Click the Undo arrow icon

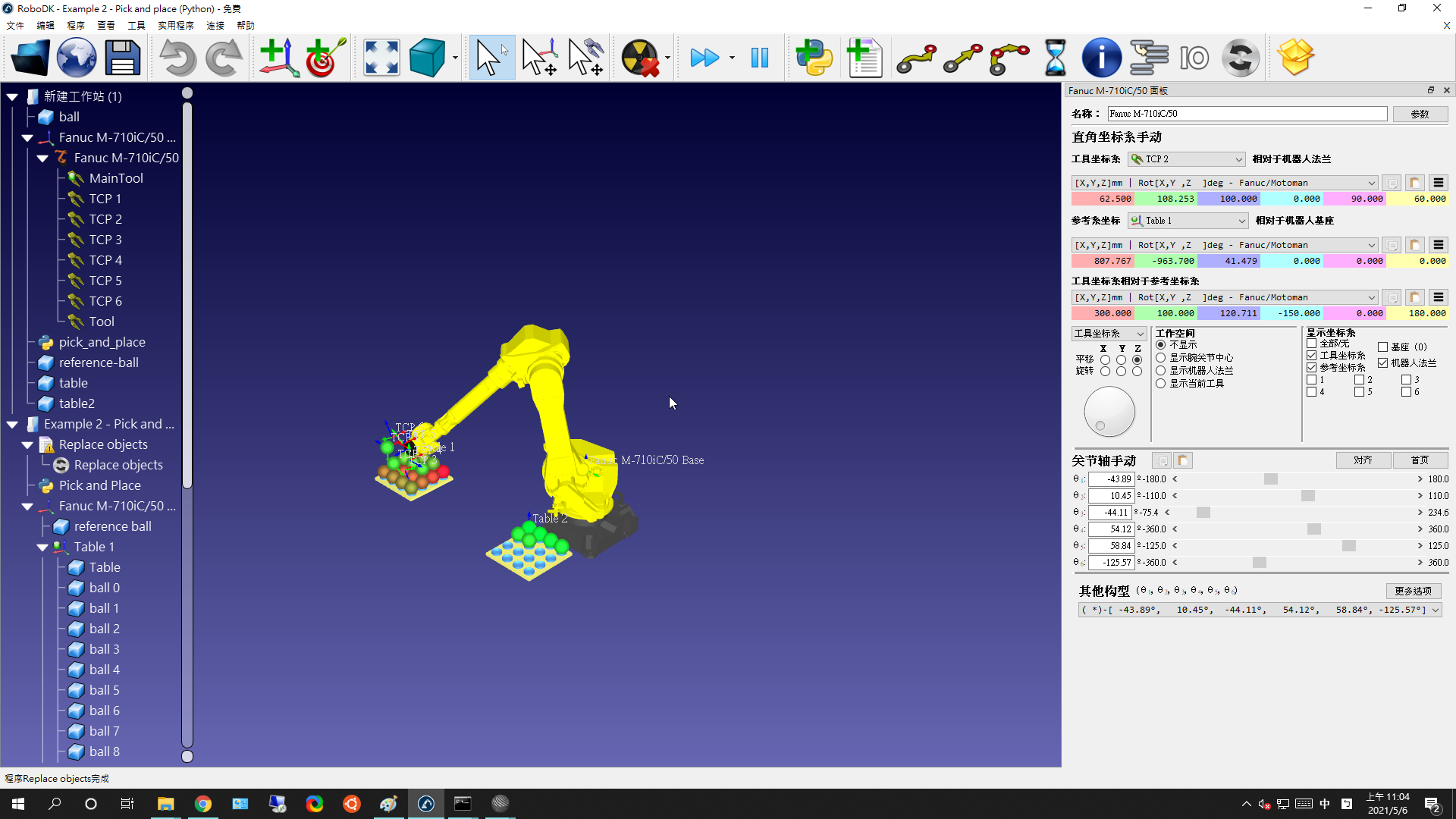177,58
